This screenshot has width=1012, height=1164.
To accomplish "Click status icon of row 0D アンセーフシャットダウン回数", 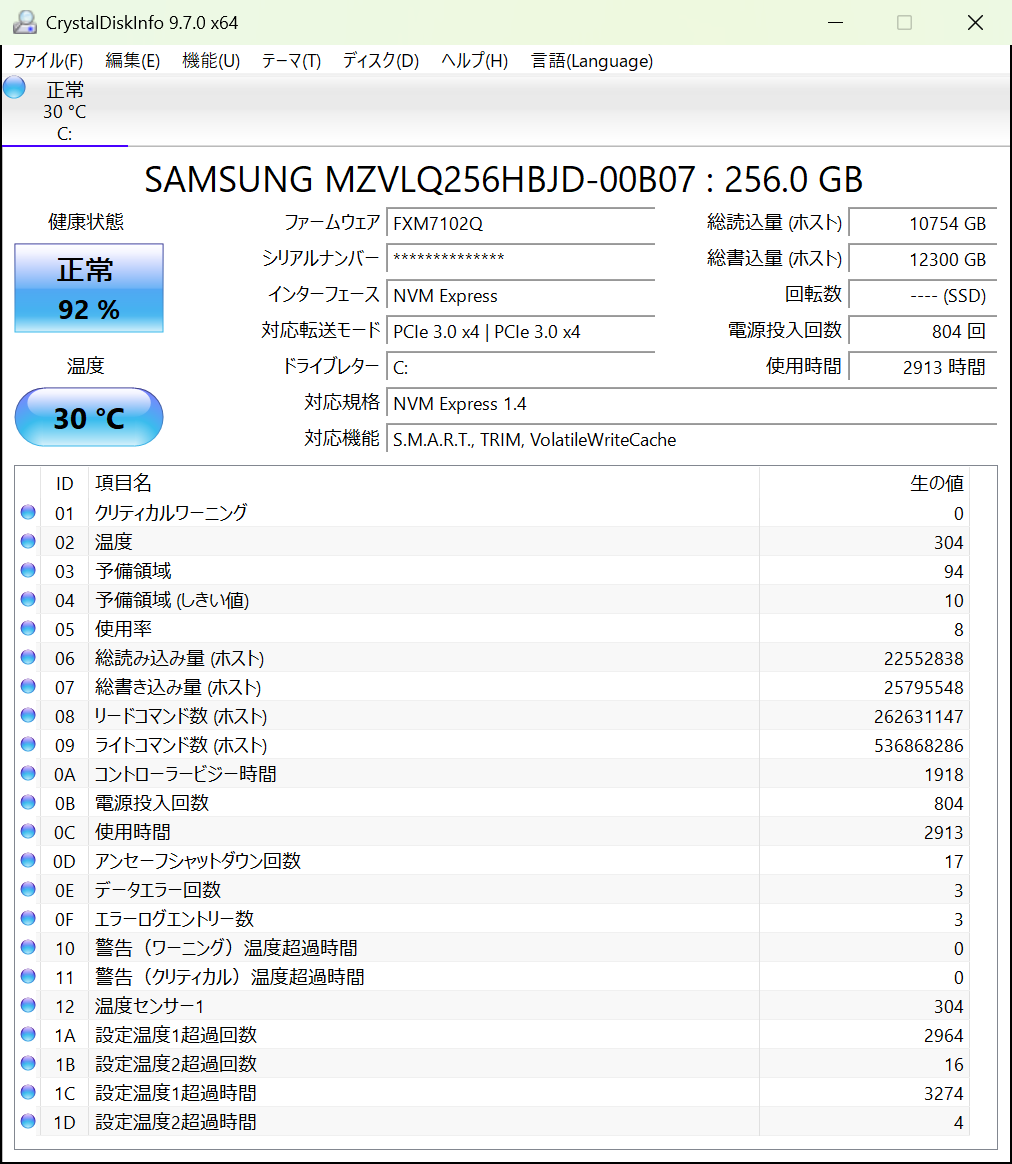I will (x=28, y=860).
